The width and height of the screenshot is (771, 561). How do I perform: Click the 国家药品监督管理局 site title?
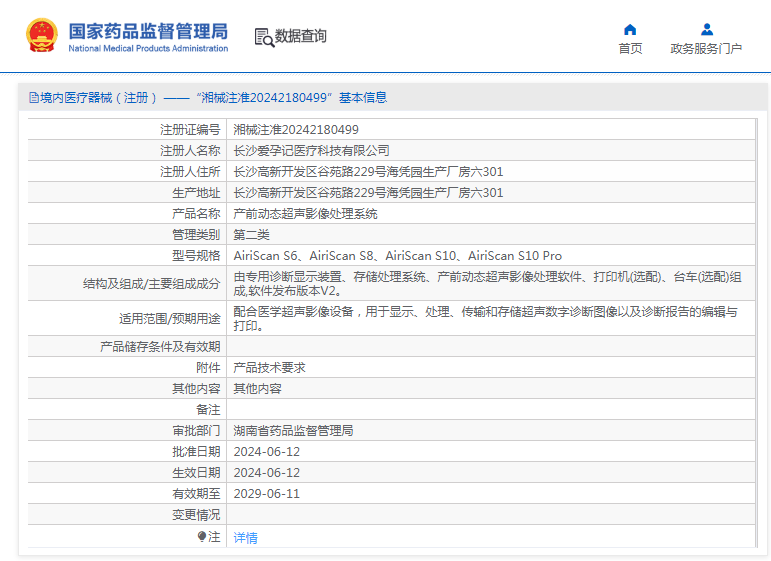pyautogui.click(x=148, y=30)
